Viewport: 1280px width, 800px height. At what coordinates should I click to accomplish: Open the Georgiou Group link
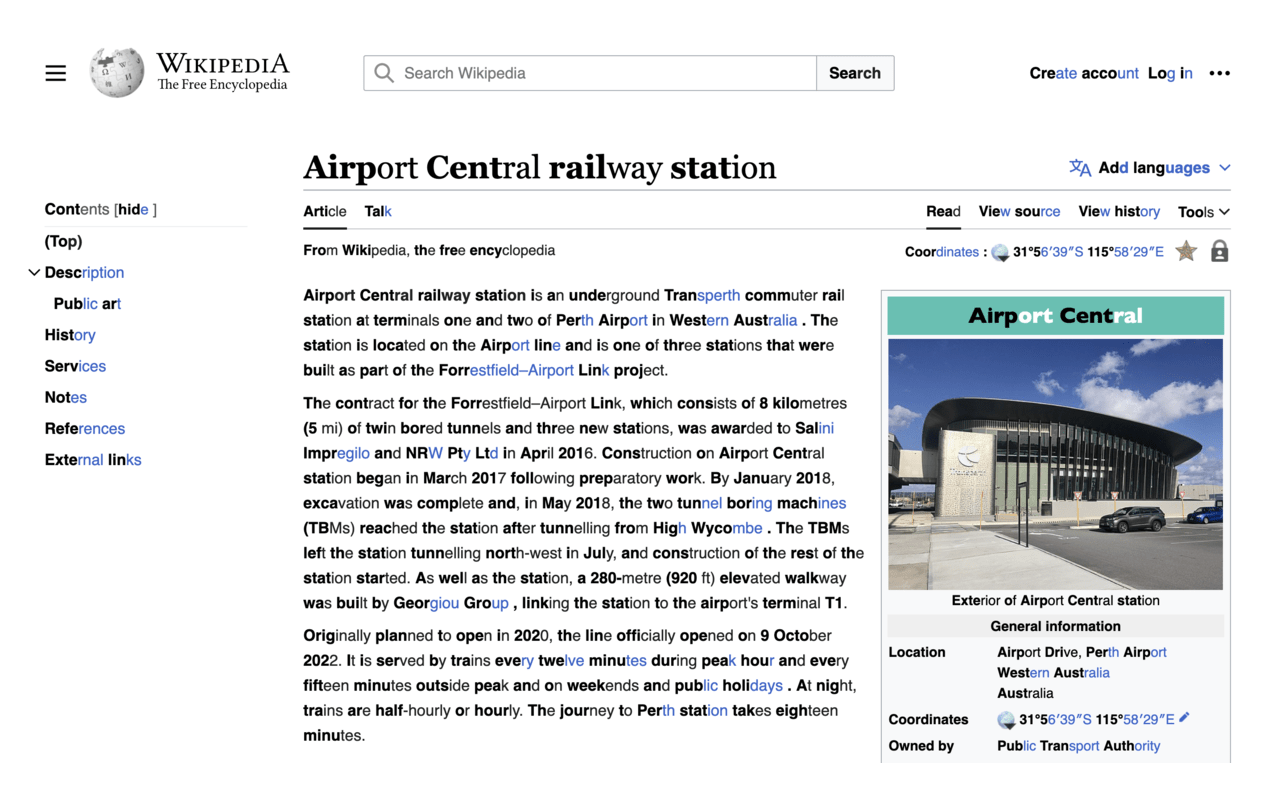[x=451, y=603]
